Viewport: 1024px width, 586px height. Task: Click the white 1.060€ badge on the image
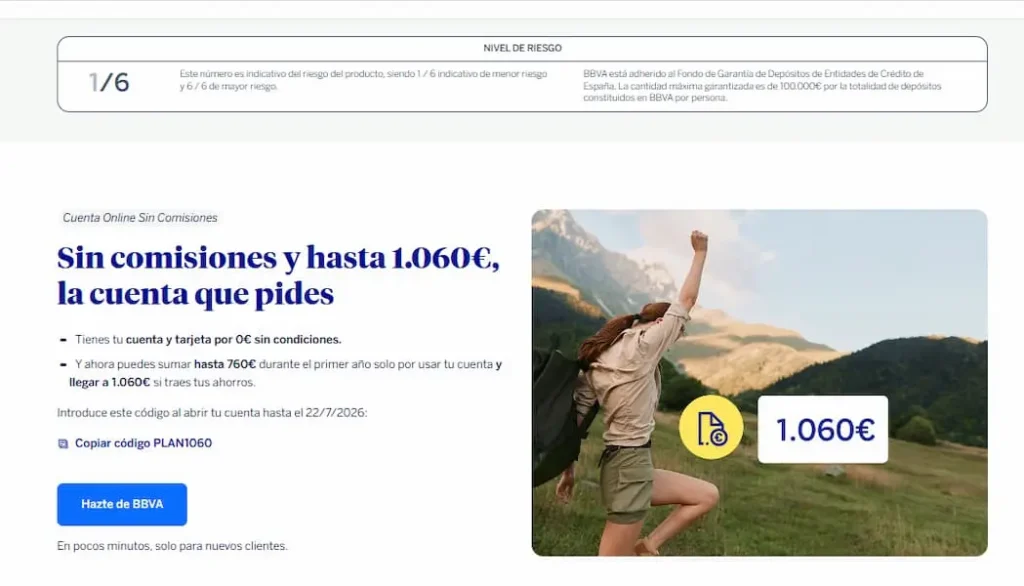pos(823,429)
